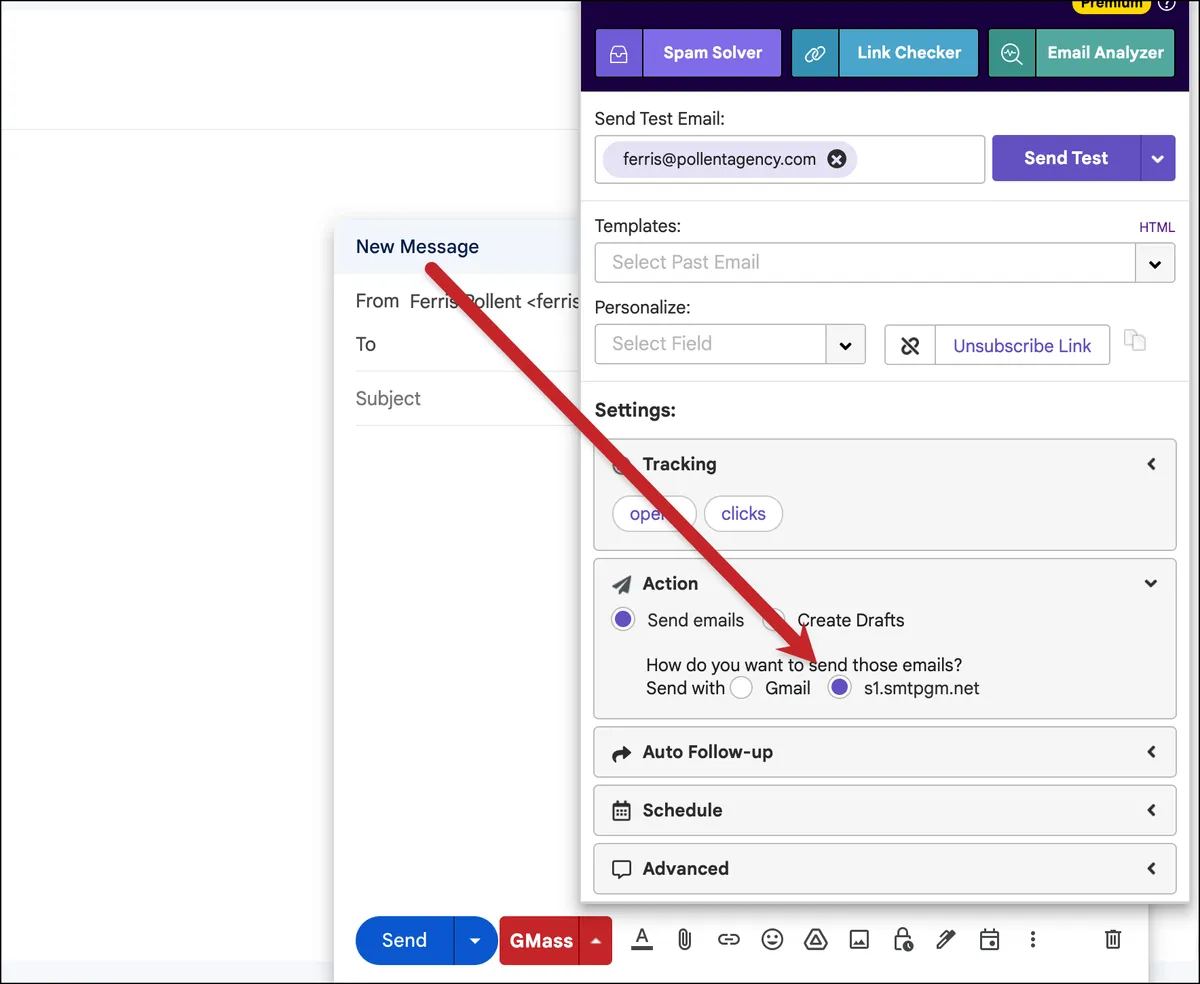Click the To recipients field
The width and height of the screenshot is (1200, 984).
468,344
